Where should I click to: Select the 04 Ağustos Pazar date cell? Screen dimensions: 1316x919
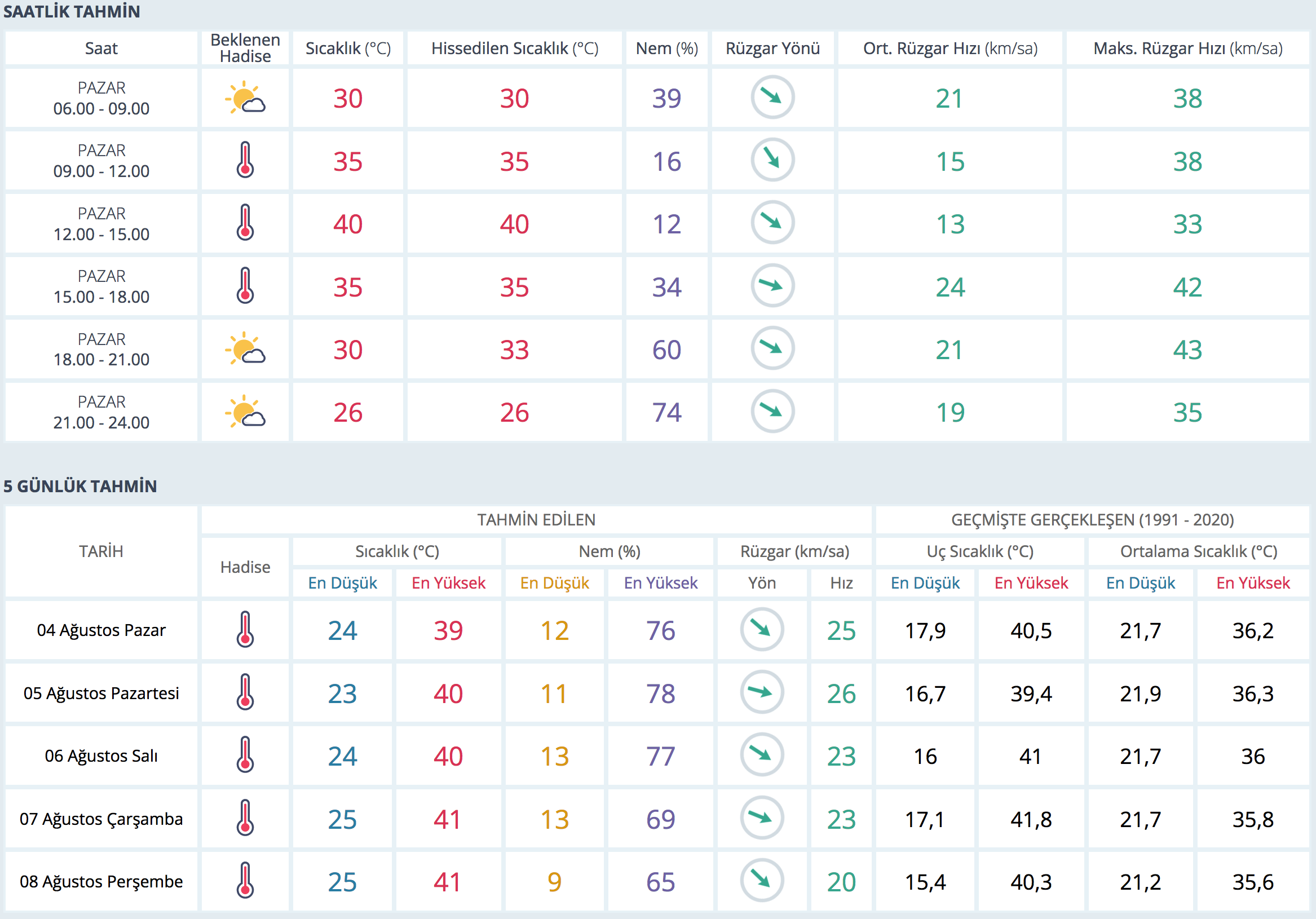[x=101, y=630]
